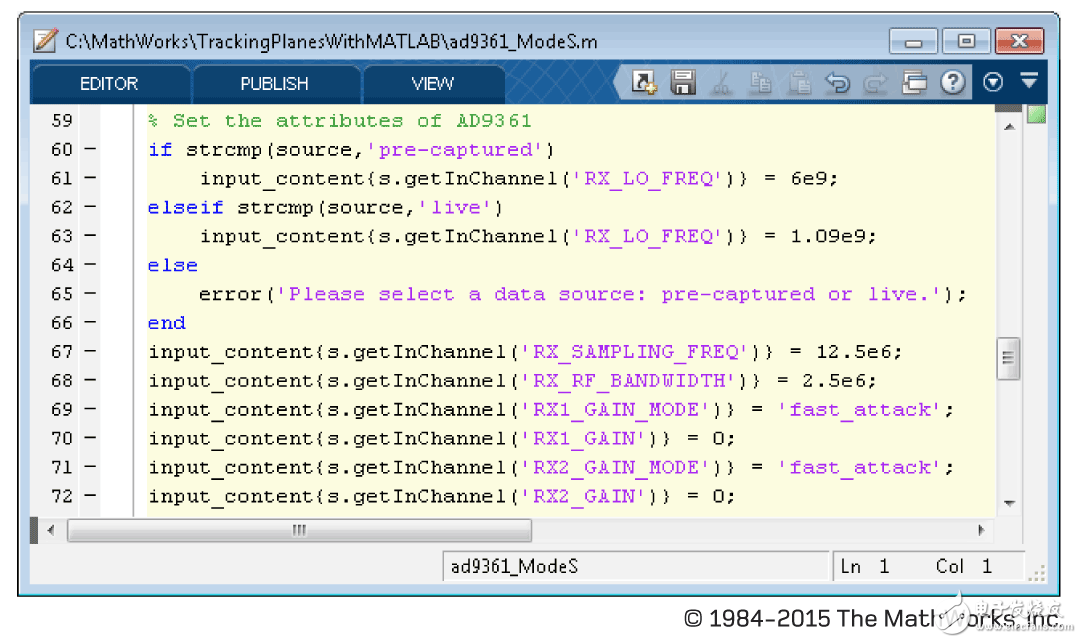Click the new shortcut icon in toolbar
The image size is (1082, 643).
tap(643, 83)
